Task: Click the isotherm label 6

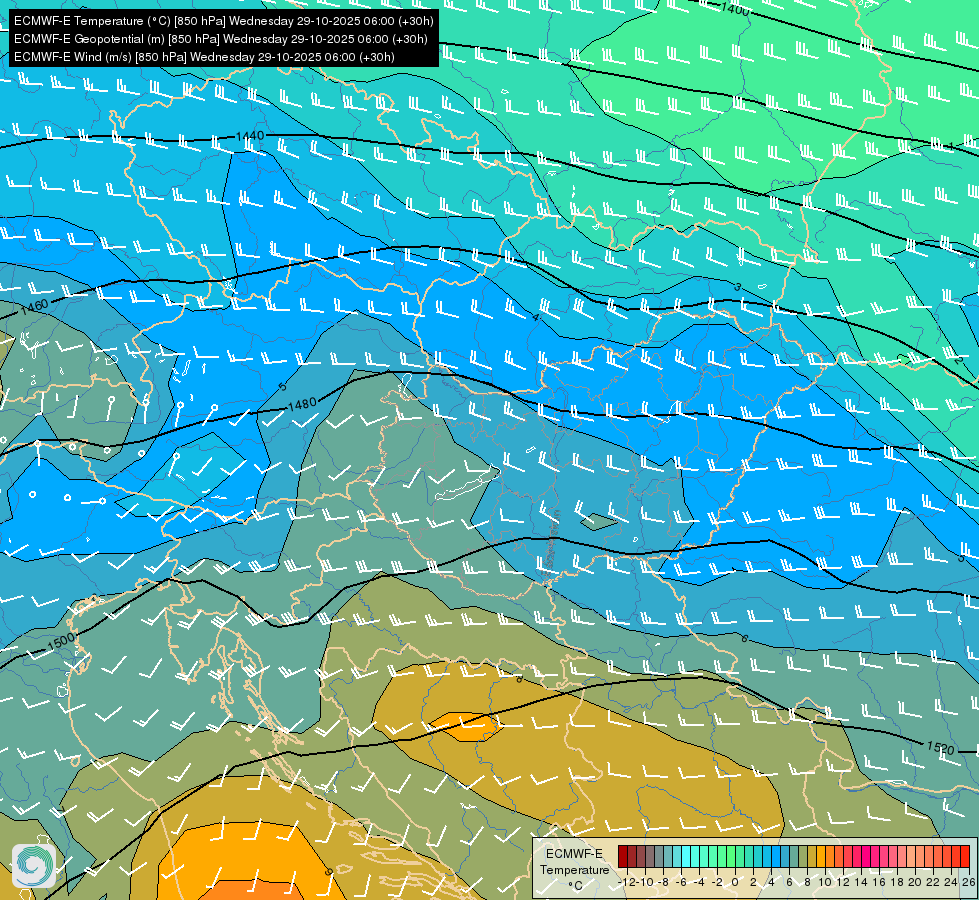Action: 744,638
